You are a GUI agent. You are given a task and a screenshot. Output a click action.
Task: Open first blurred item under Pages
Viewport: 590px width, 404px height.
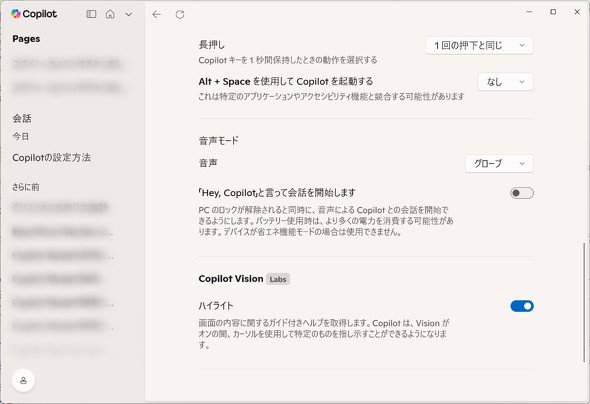click(66, 63)
